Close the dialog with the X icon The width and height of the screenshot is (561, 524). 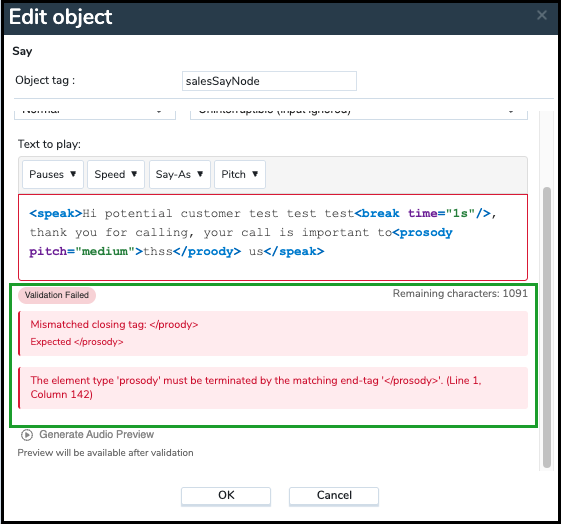542,15
